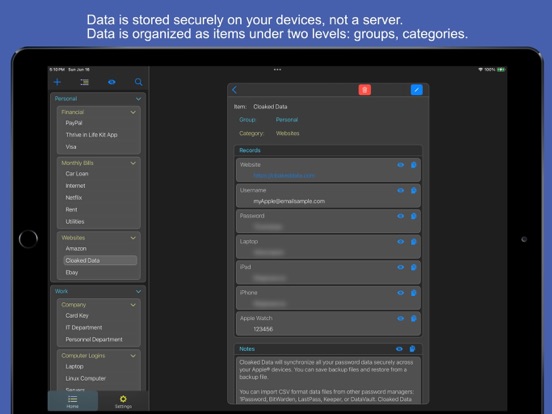Image resolution: width=552 pixels, height=414 pixels.
Task: Toggle Notes visibility eye icon
Action: coord(399,349)
